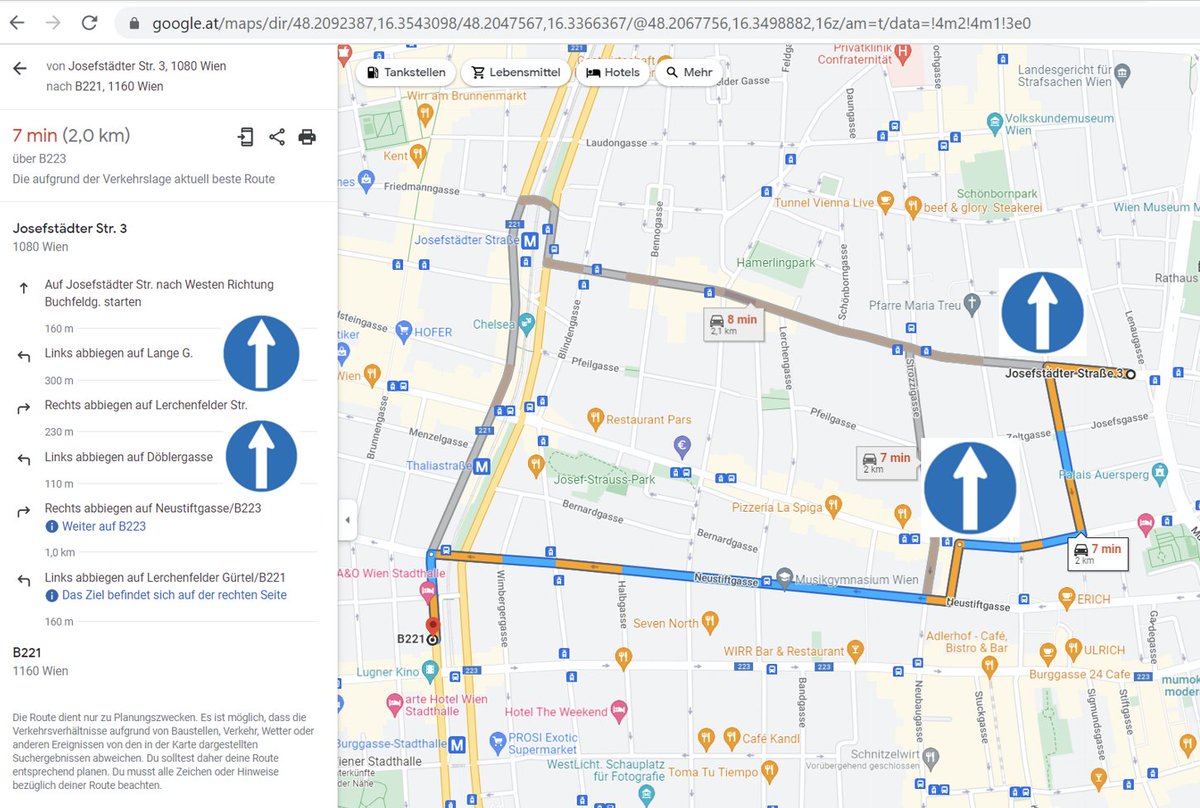Click the HOFER shopping marker
The height and width of the screenshot is (808, 1200).
[403, 331]
